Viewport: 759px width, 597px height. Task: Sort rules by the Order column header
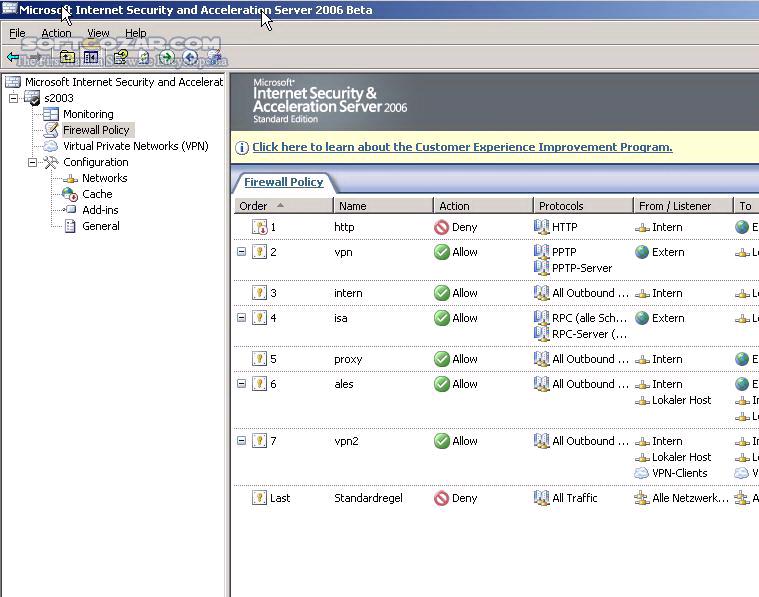click(284, 206)
